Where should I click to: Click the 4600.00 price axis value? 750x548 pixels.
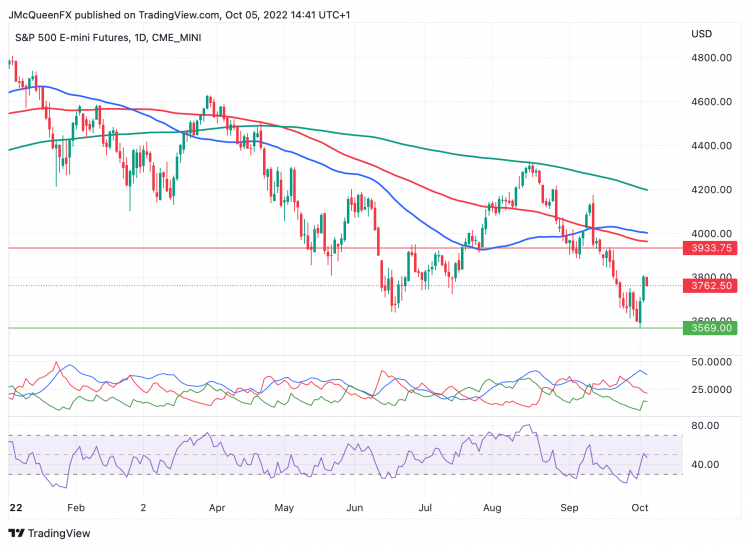[x=711, y=102]
